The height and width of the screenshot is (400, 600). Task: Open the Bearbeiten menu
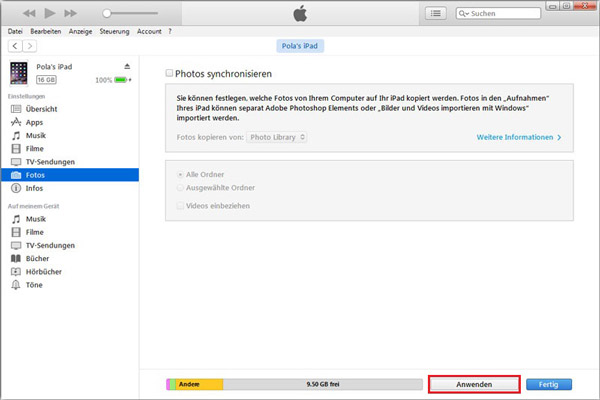click(x=45, y=31)
